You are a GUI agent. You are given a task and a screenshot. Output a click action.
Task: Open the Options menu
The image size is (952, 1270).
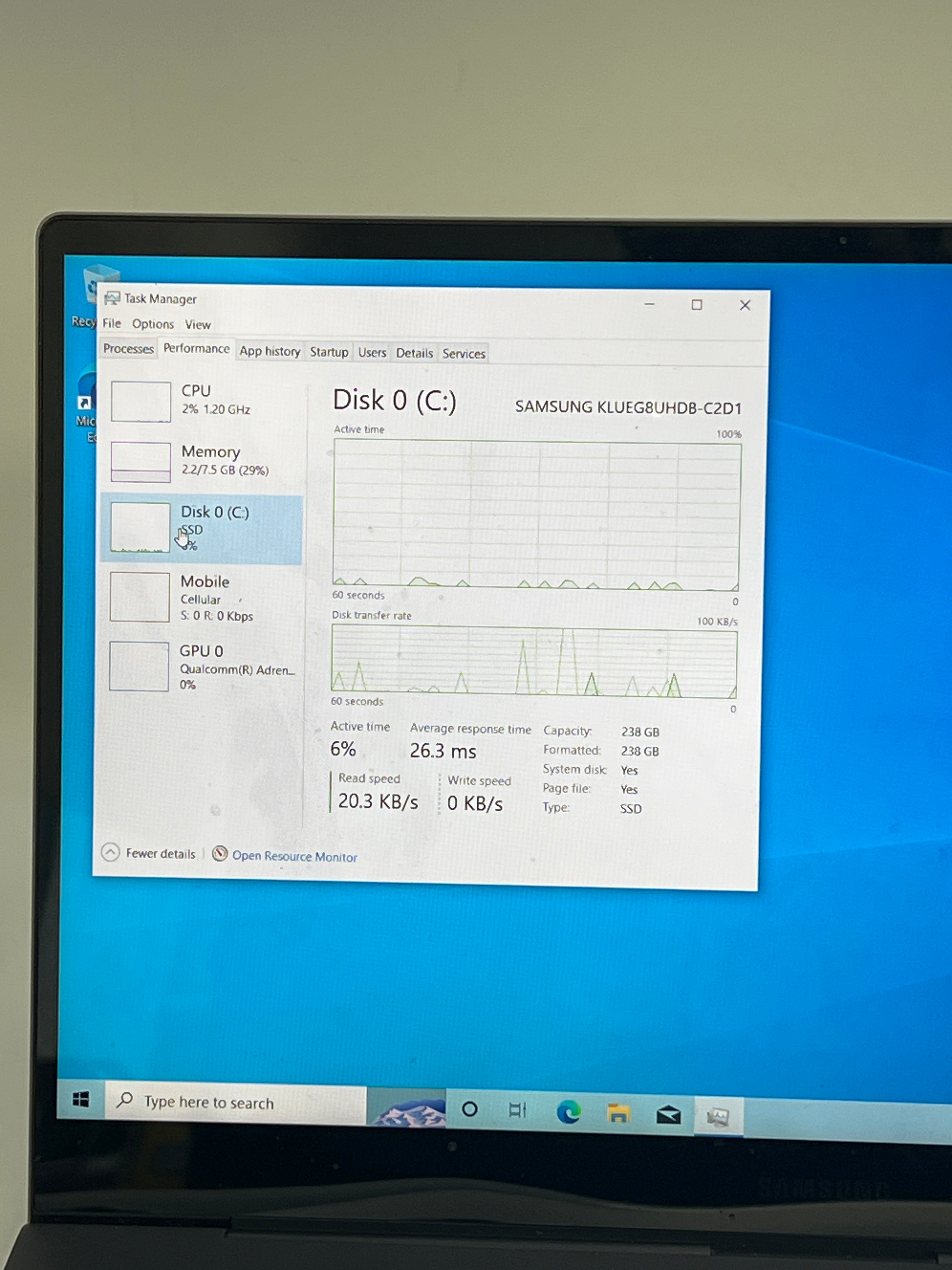(153, 324)
